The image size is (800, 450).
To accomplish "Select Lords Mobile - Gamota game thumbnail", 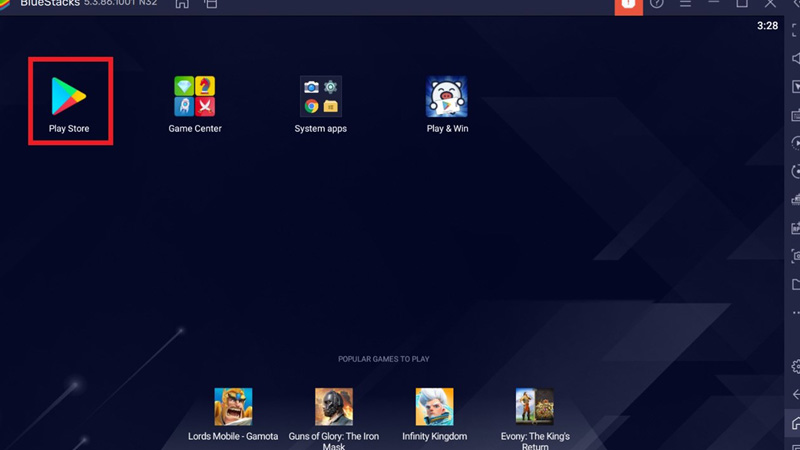I will tap(233, 407).
